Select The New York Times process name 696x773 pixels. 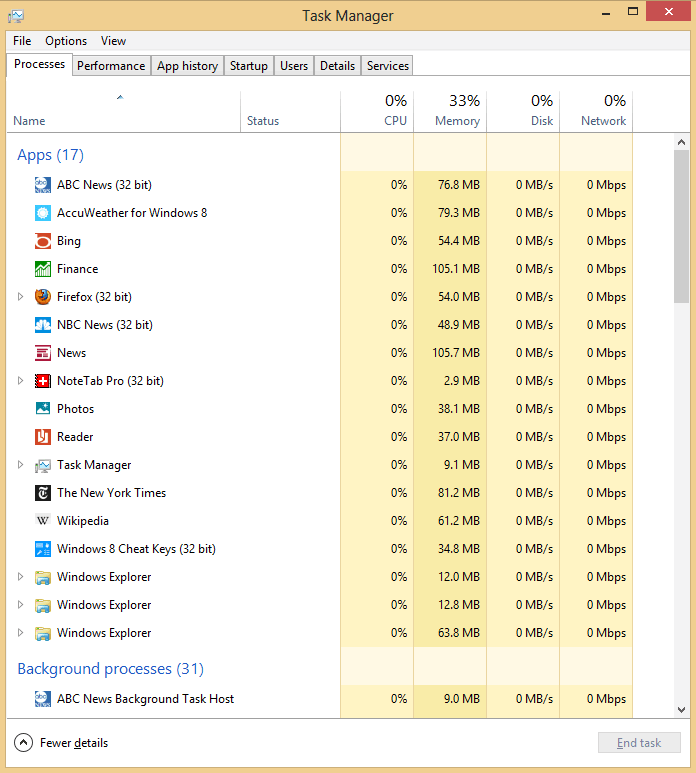click(111, 493)
